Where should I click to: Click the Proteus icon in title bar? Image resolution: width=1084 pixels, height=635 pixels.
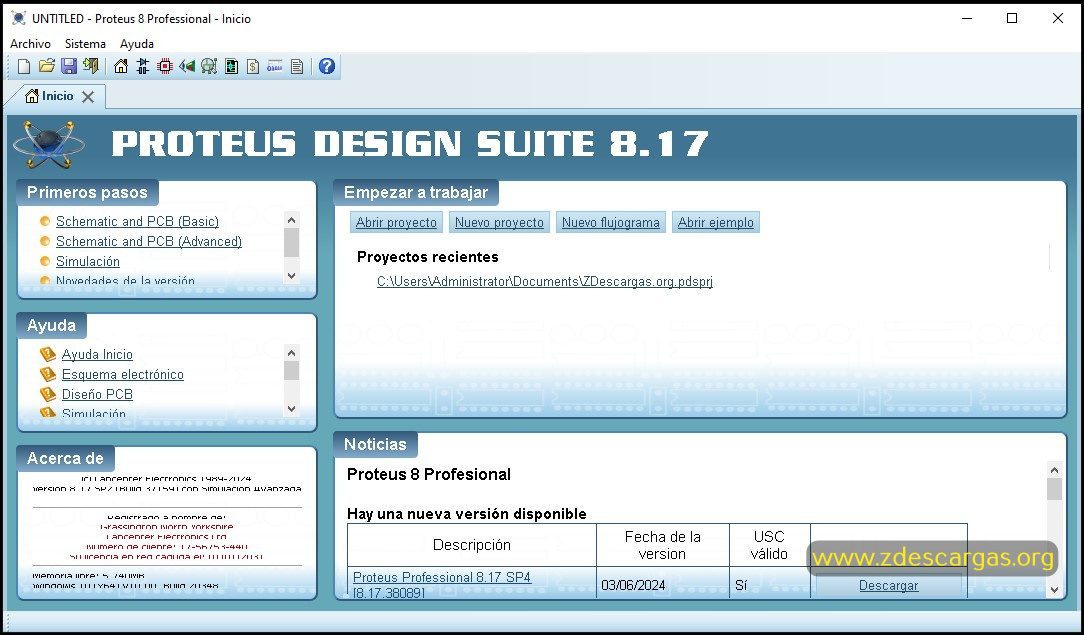point(19,19)
